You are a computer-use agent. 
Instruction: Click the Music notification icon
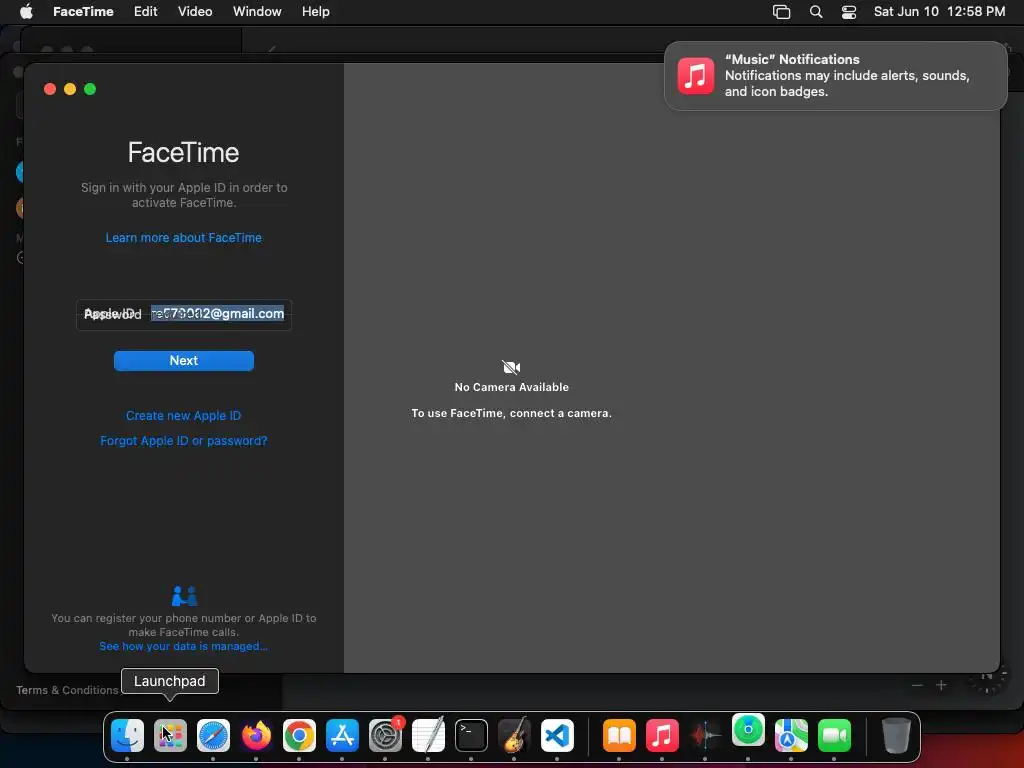pyautogui.click(x=696, y=76)
